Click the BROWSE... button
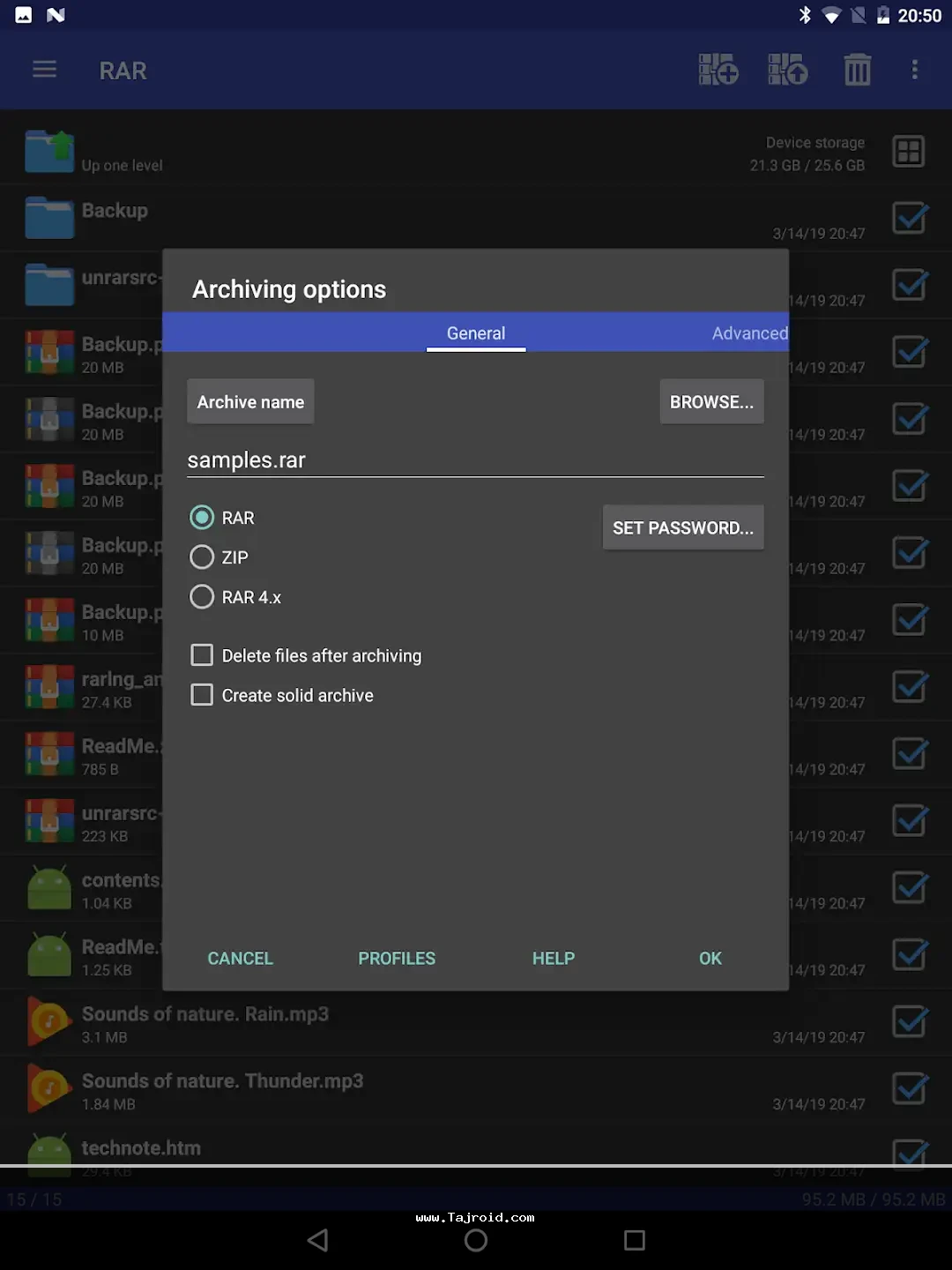The image size is (952, 1270). [x=711, y=402]
